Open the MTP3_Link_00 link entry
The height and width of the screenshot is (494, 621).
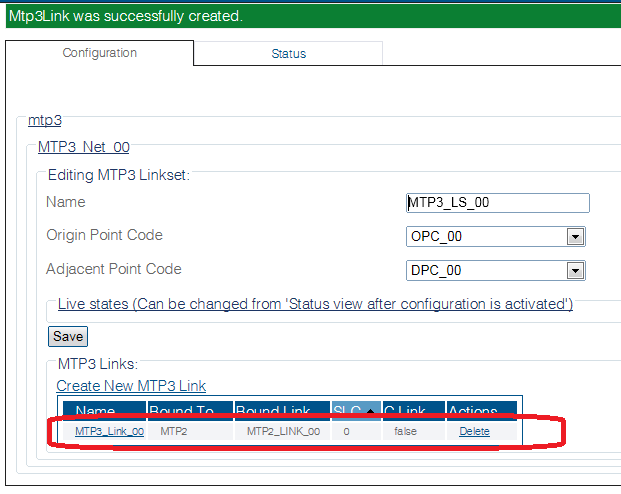point(109,431)
